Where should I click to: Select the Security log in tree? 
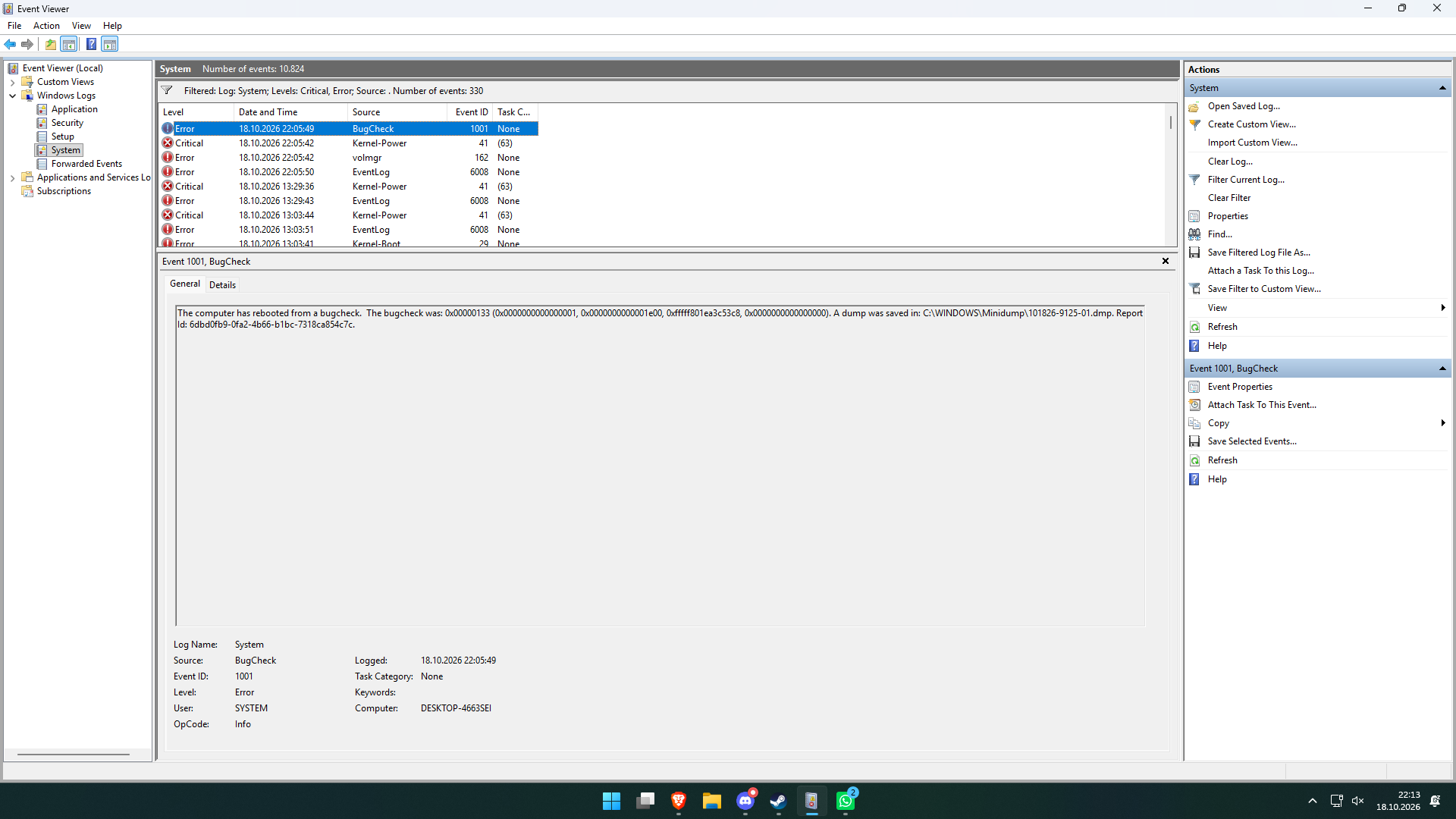(67, 123)
